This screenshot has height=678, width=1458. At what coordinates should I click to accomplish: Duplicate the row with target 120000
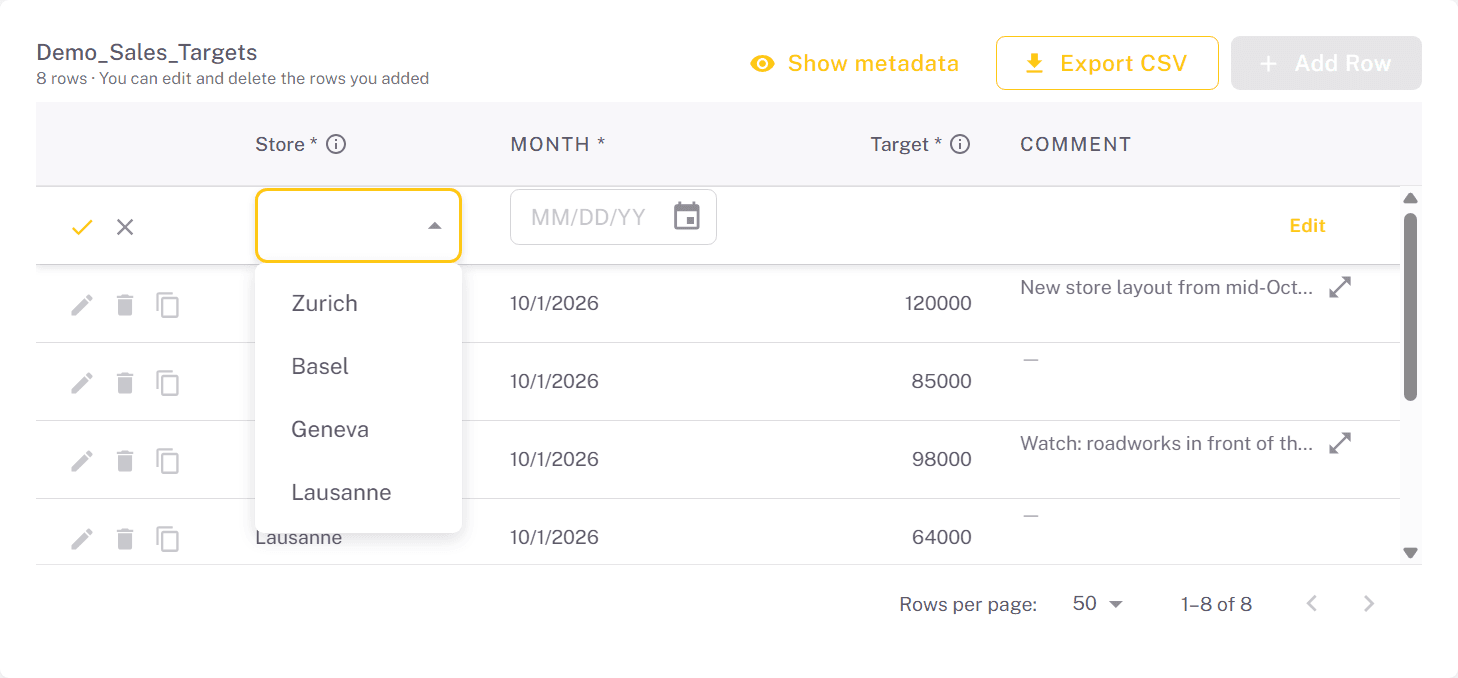(168, 304)
